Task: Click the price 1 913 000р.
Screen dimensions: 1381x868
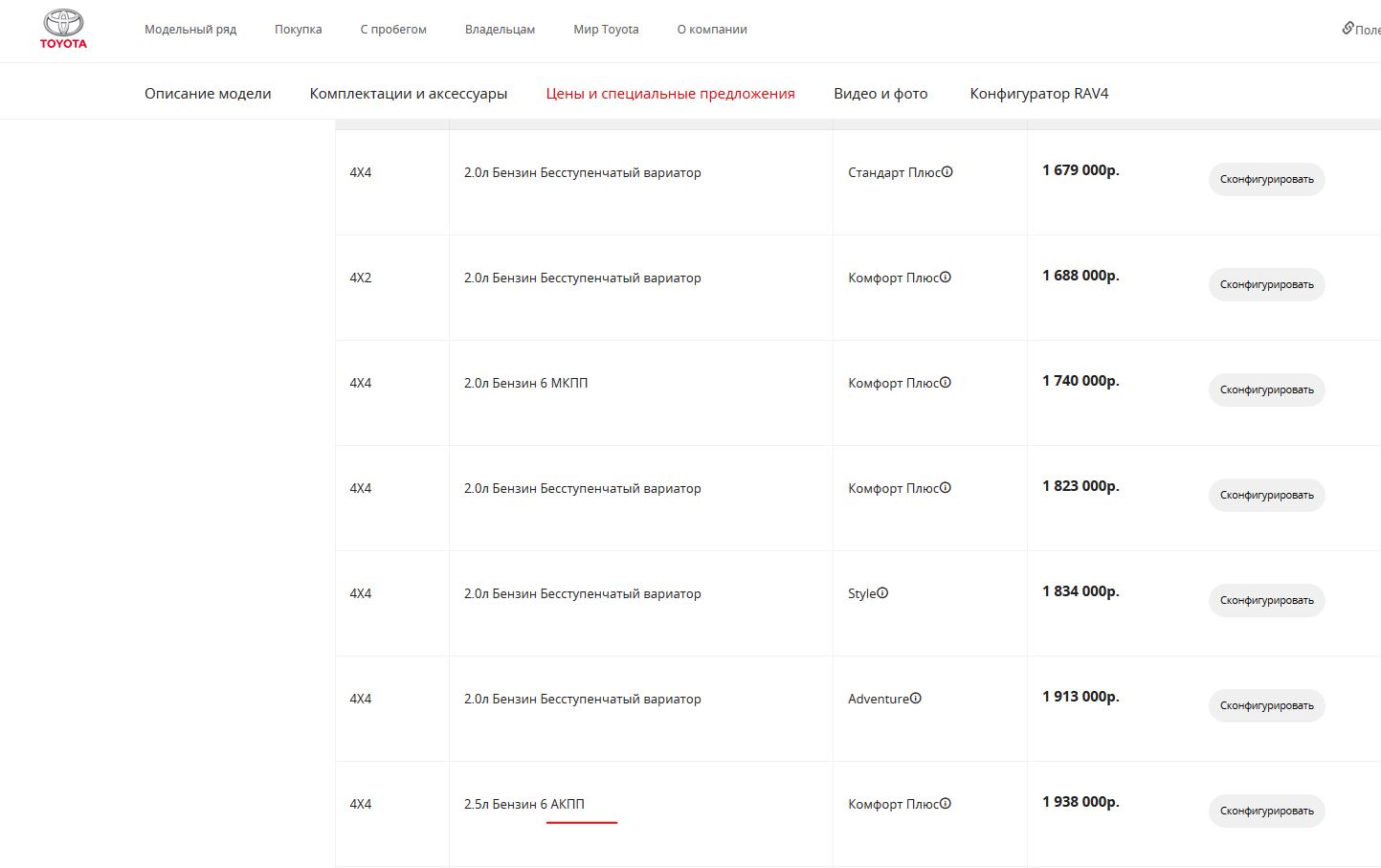Action: [1080, 697]
